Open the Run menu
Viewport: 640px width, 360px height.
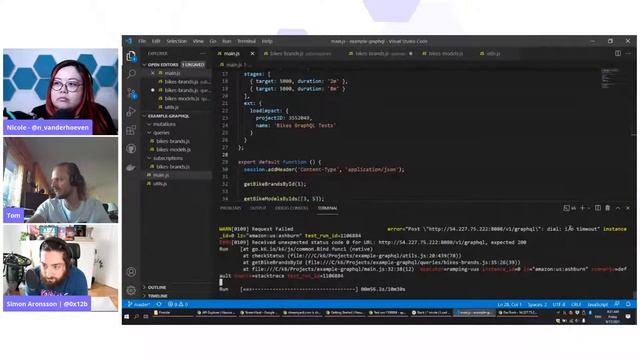227,41
